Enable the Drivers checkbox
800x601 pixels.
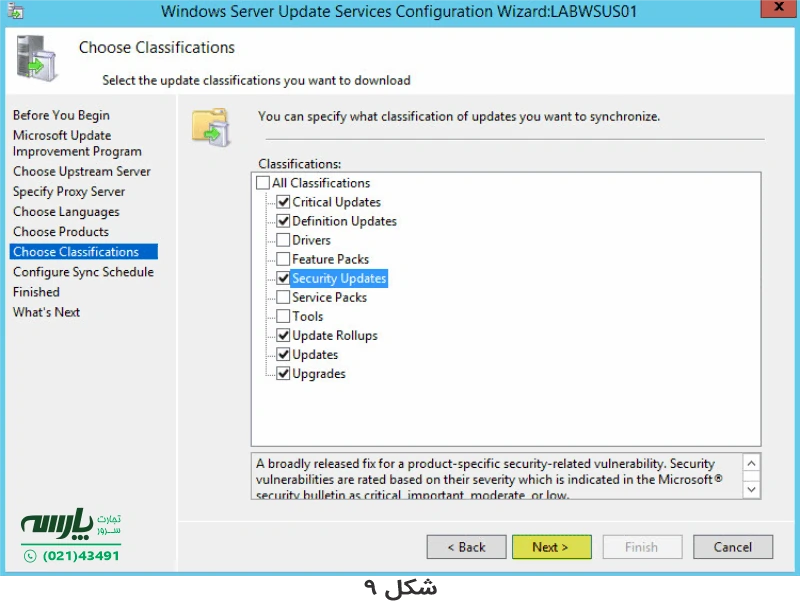[x=283, y=240]
